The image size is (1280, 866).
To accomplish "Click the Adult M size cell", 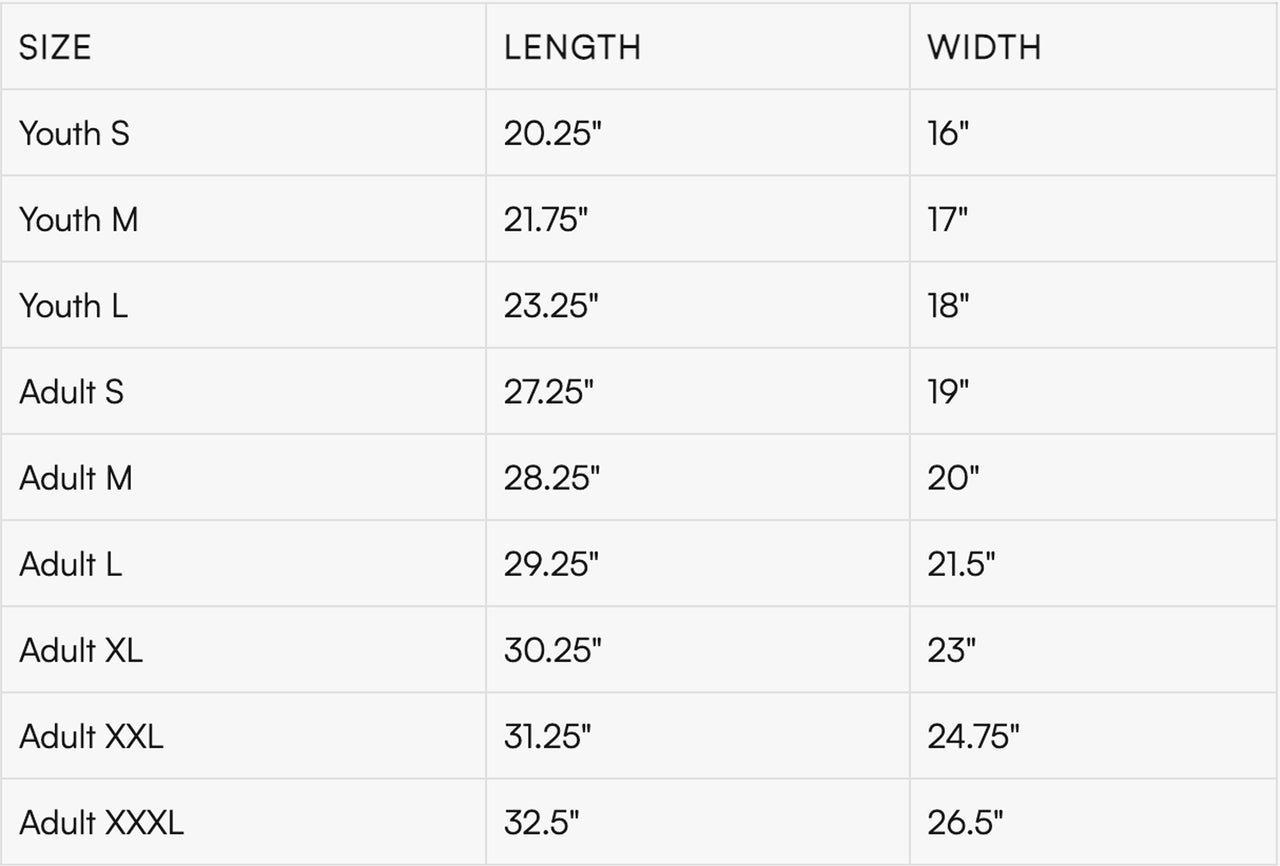I will tap(75, 478).
